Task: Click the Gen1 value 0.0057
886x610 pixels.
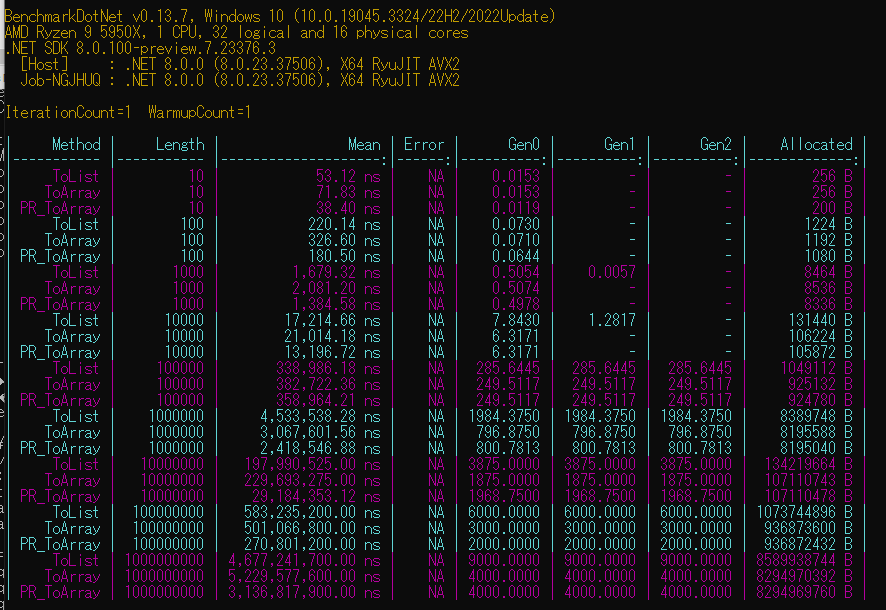Action: coord(612,273)
